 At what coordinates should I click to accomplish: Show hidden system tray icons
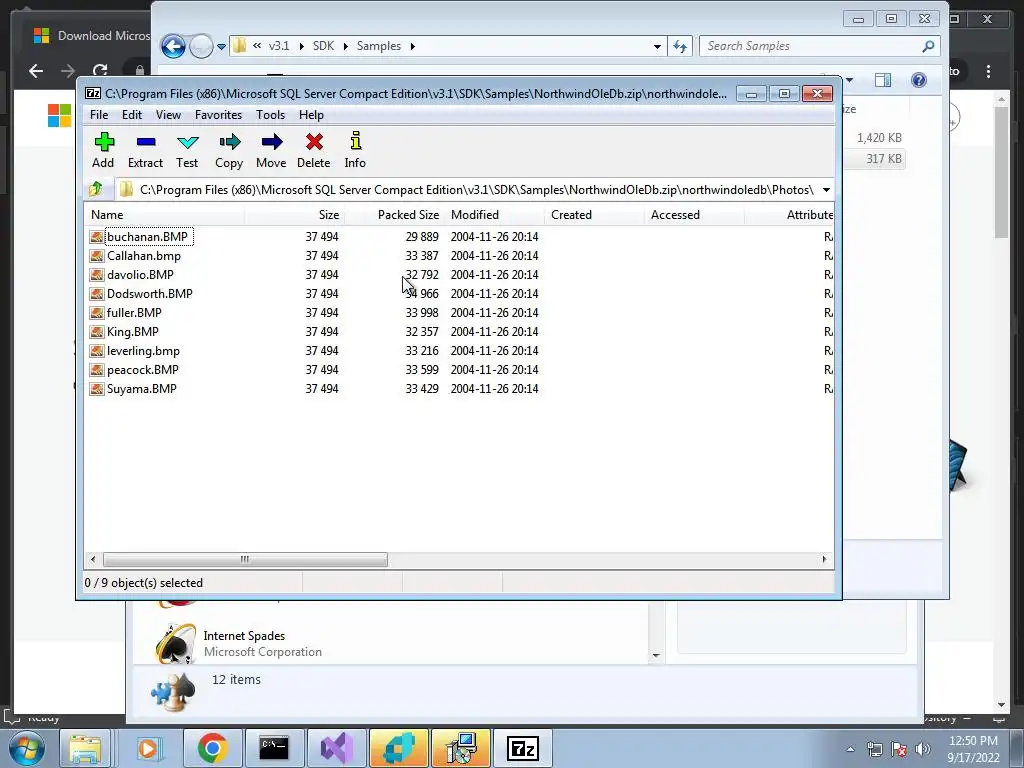tap(850, 749)
